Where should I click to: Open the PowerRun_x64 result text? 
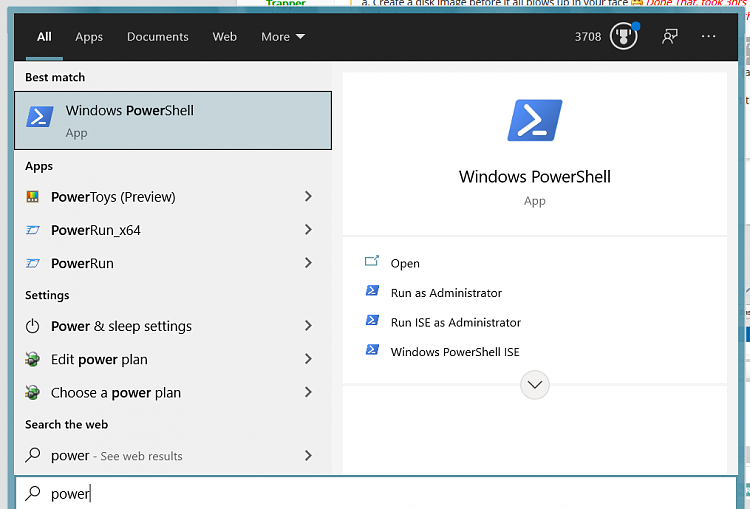click(96, 230)
